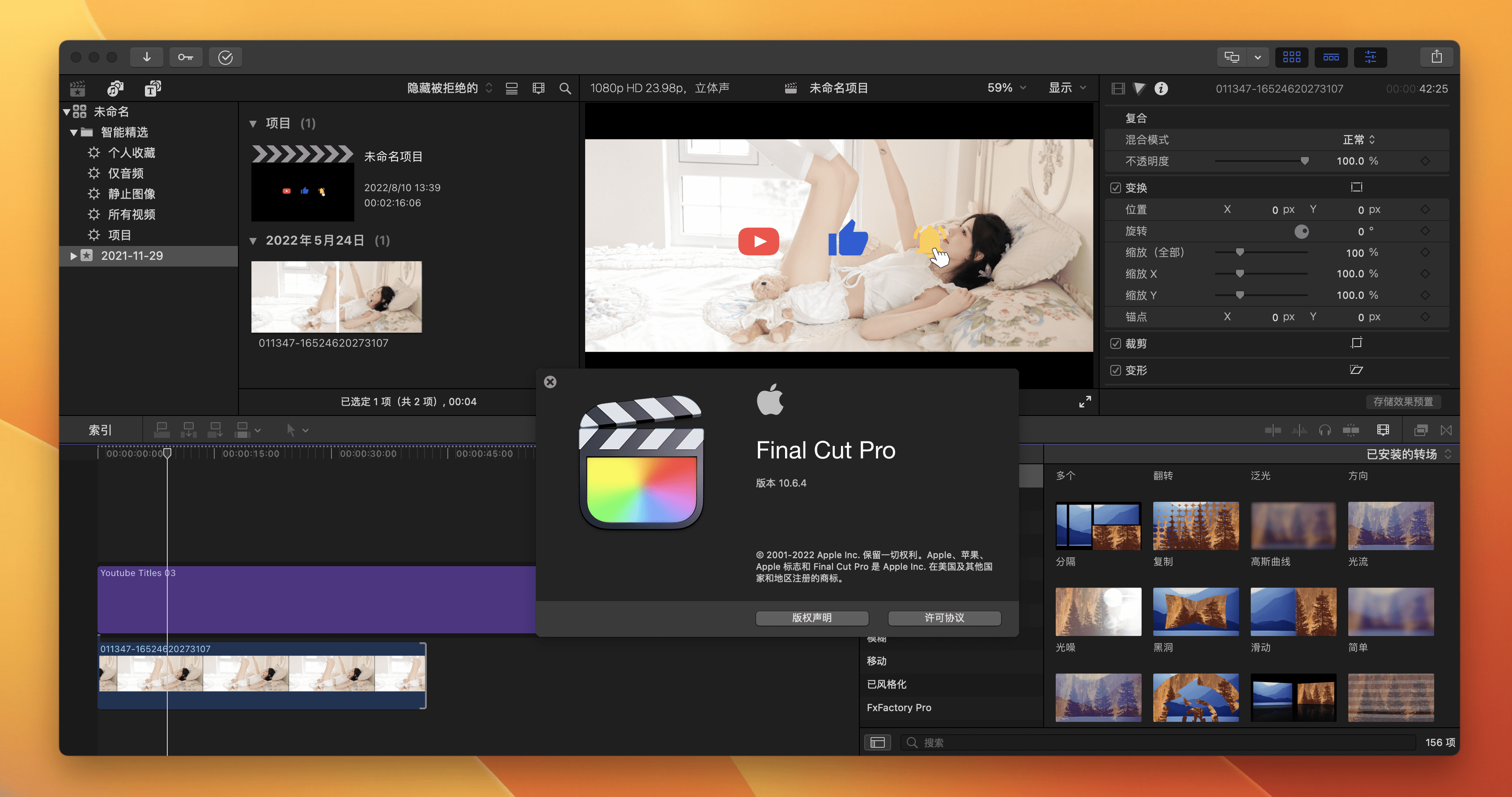Expand the 2021-11-29 event
The height and width of the screenshot is (797, 1512).
pos(73,256)
